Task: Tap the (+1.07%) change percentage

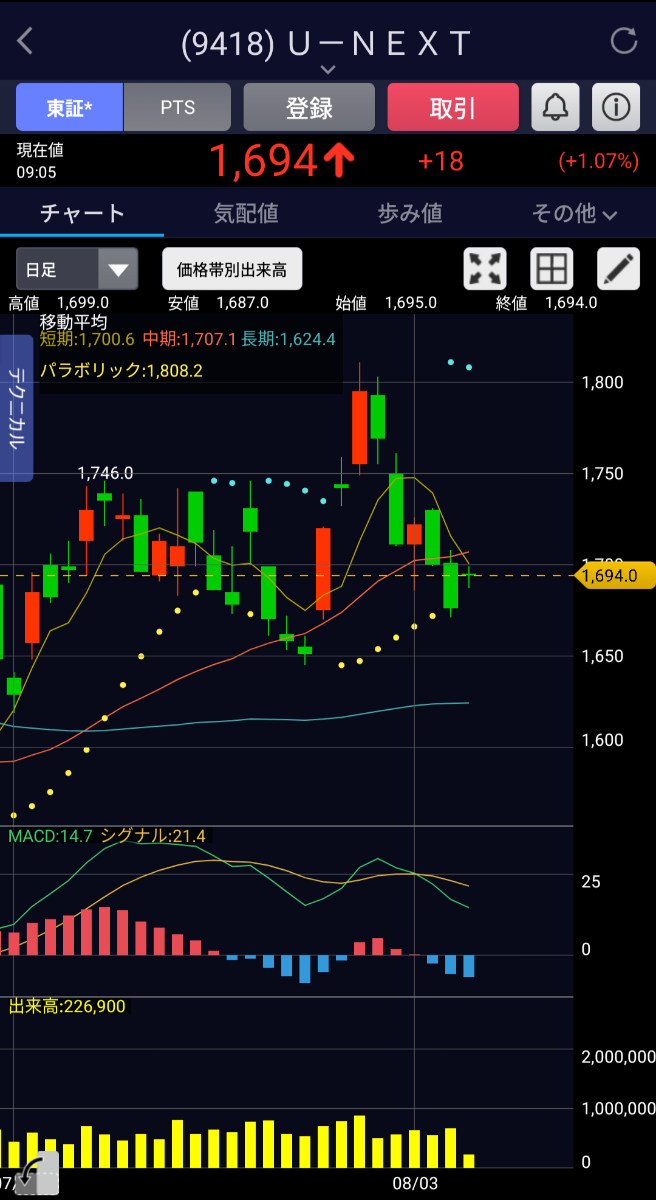Action: (598, 161)
